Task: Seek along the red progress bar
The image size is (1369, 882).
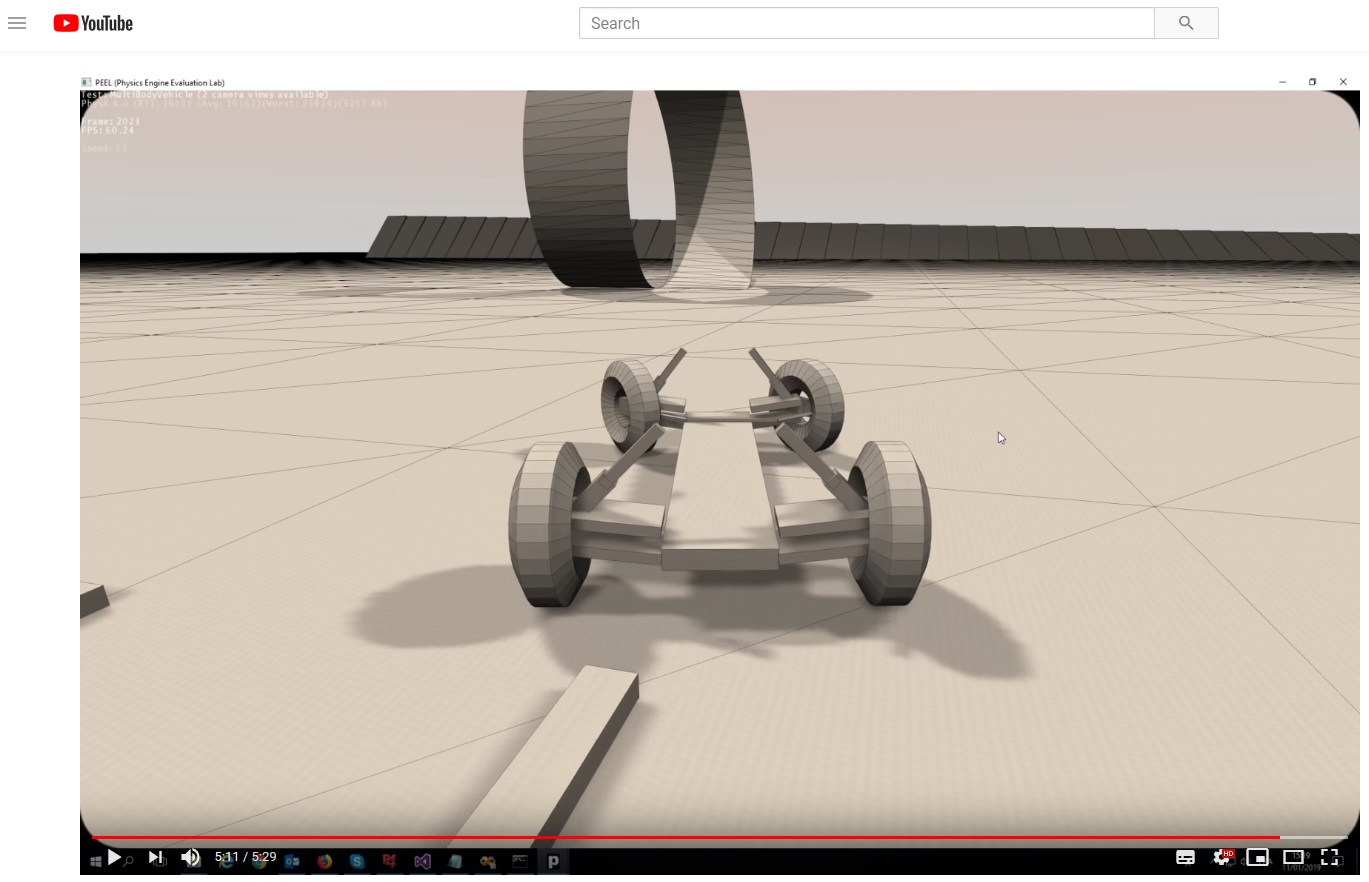Action: click(x=719, y=837)
